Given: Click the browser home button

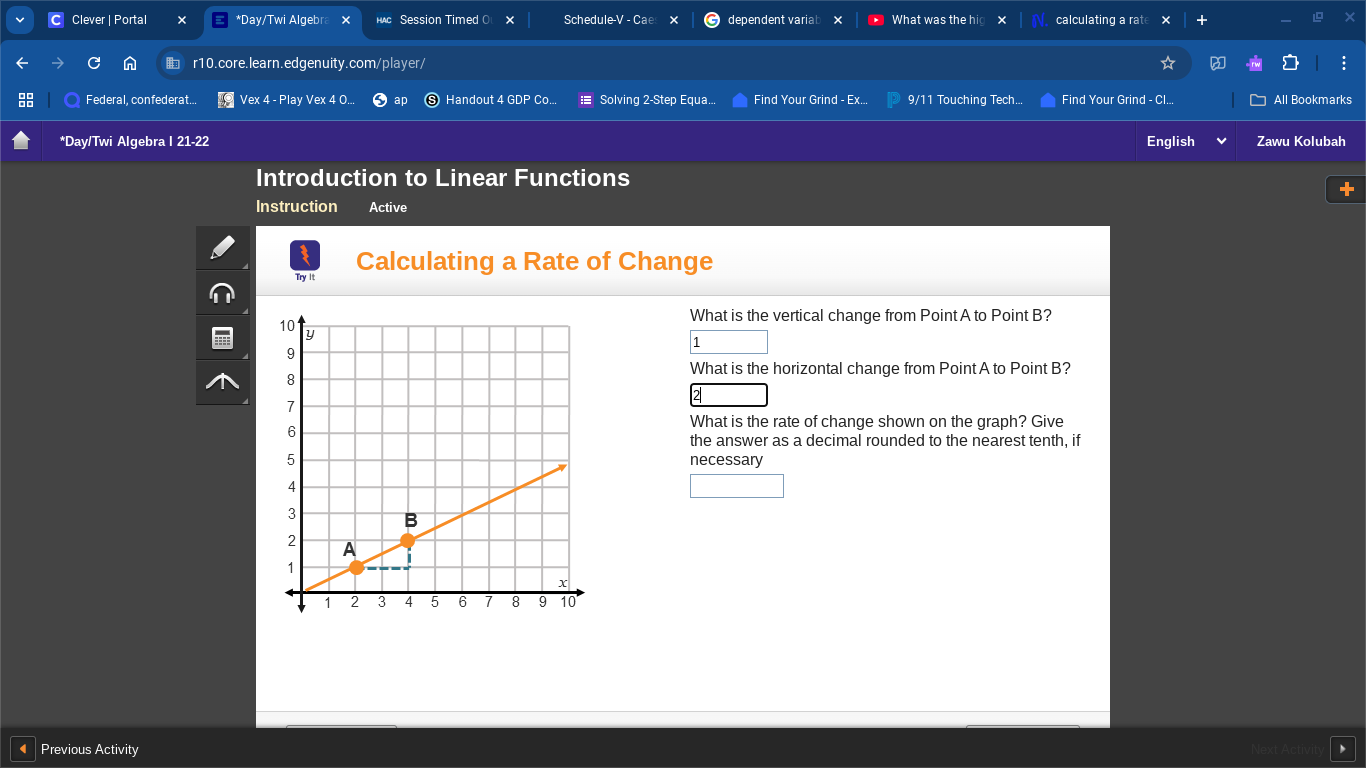Looking at the screenshot, I should (x=130, y=62).
